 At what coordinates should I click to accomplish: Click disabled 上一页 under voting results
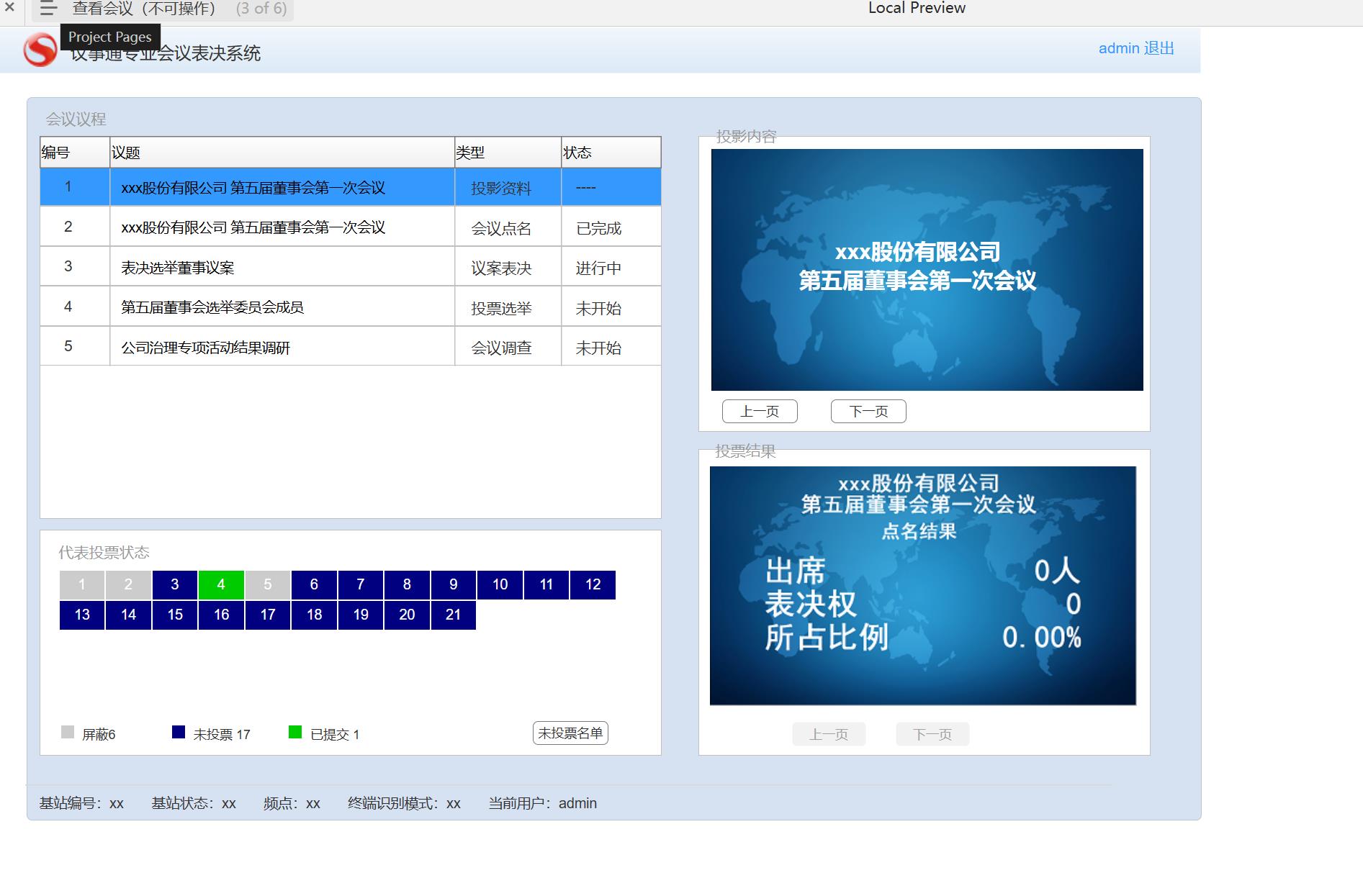829,734
